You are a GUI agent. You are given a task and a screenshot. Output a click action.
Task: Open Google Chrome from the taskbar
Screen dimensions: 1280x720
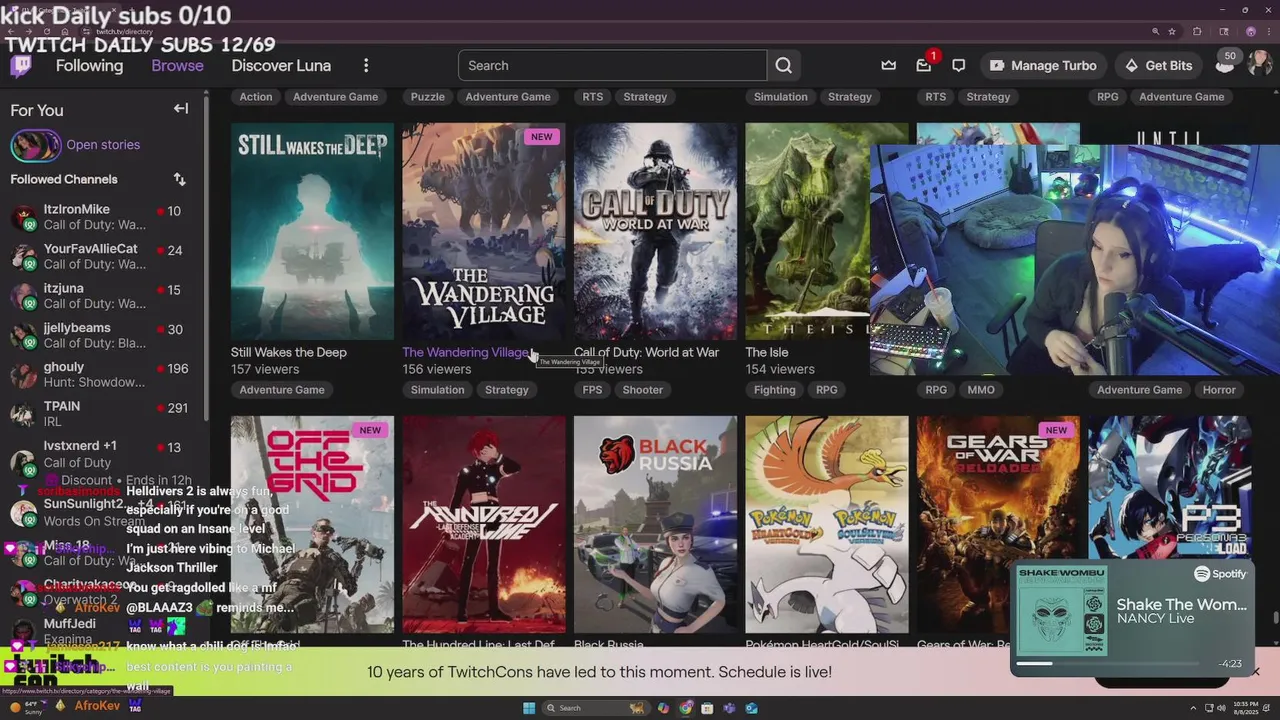point(685,708)
